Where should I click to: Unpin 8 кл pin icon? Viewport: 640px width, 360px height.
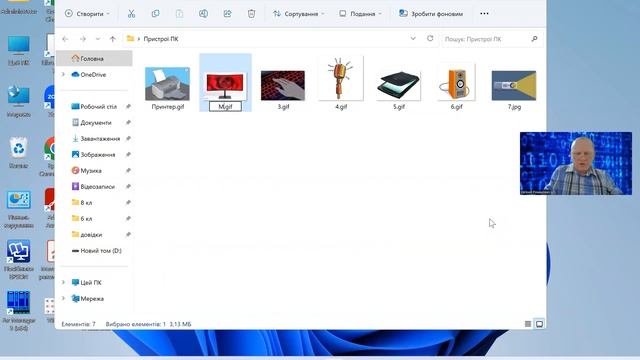click(x=128, y=202)
